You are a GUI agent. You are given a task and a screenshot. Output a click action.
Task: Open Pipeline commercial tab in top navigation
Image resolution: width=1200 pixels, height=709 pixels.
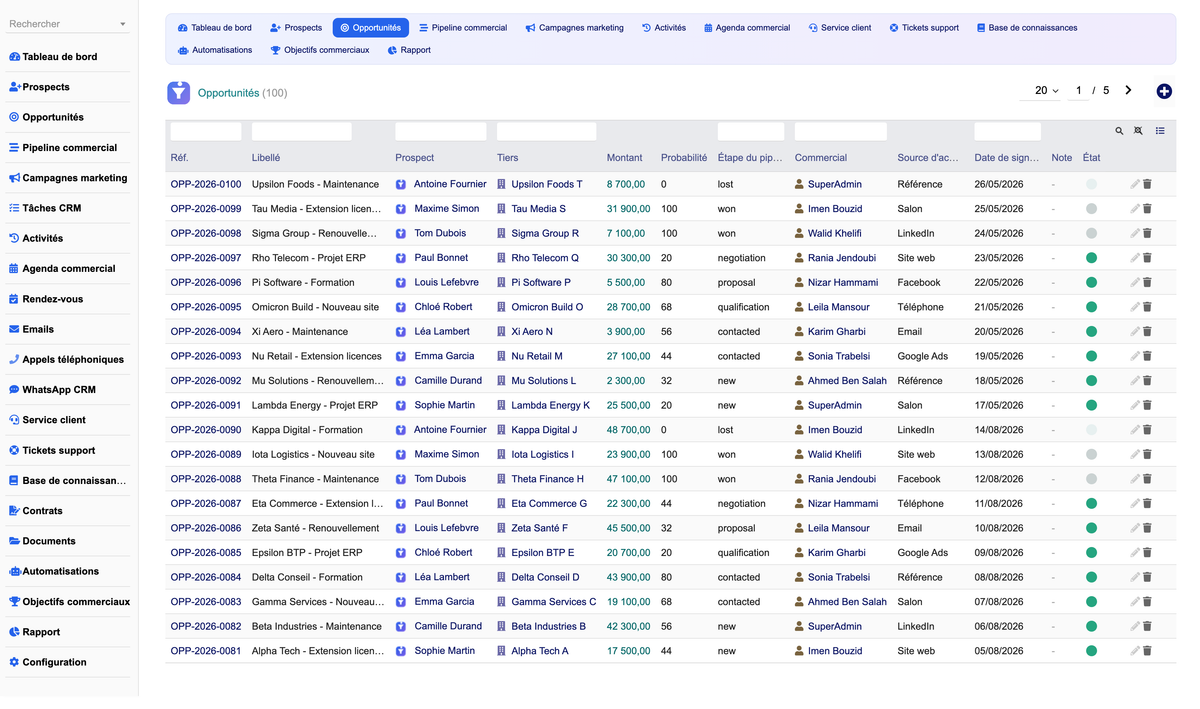pos(463,28)
